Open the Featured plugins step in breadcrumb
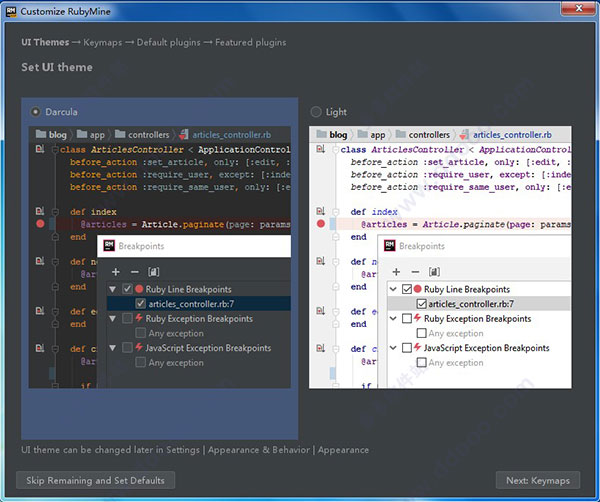This screenshot has width=600, height=502. [250, 42]
